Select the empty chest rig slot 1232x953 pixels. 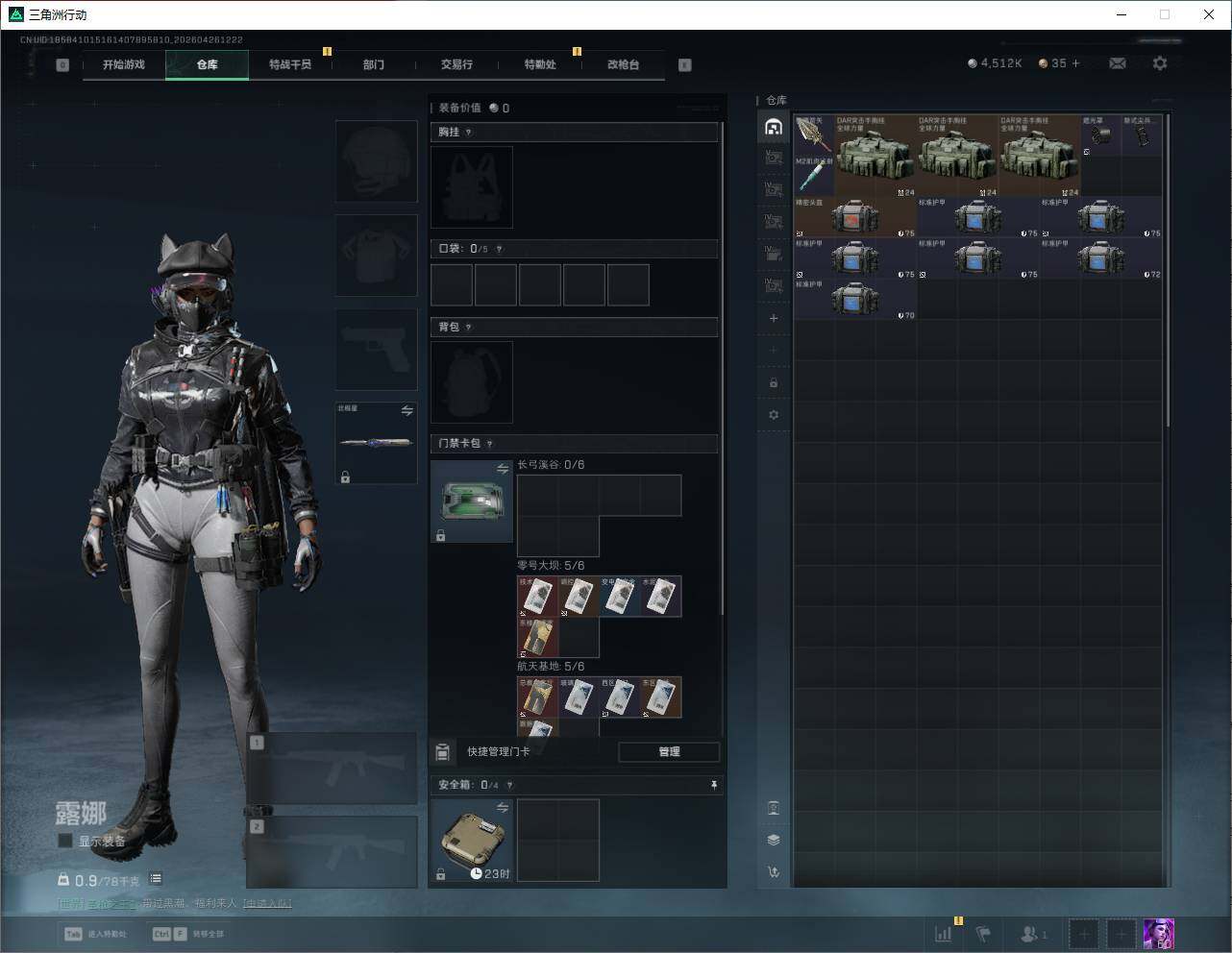click(x=472, y=187)
